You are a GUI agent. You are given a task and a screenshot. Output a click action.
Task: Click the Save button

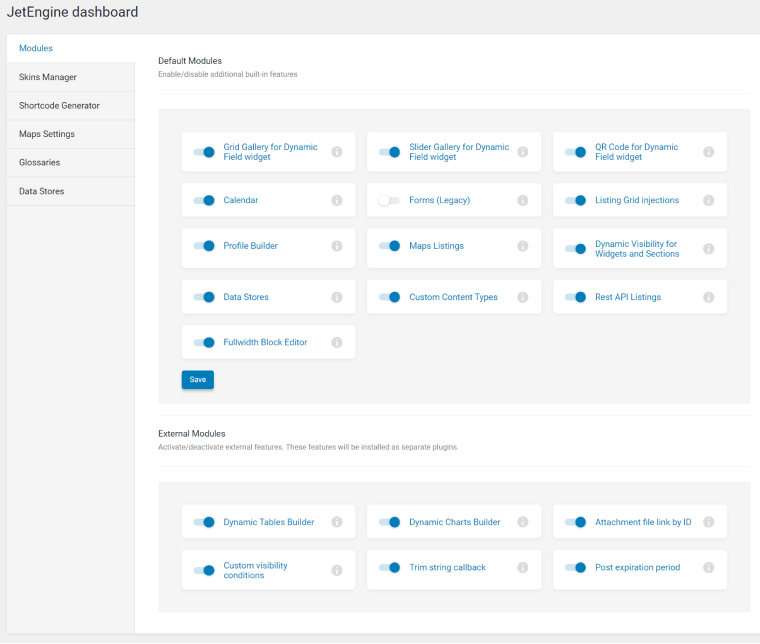pyautogui.click(x=198, y=379)
